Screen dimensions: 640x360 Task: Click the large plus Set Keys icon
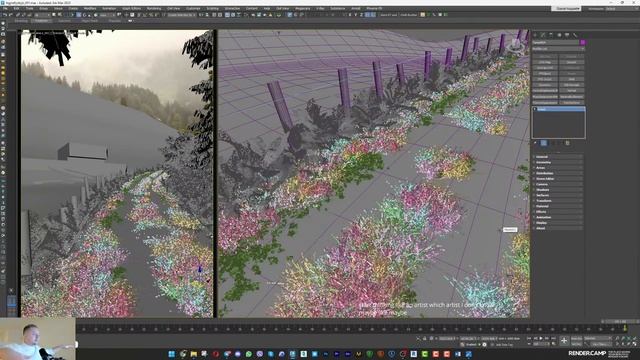click(564, 340)
